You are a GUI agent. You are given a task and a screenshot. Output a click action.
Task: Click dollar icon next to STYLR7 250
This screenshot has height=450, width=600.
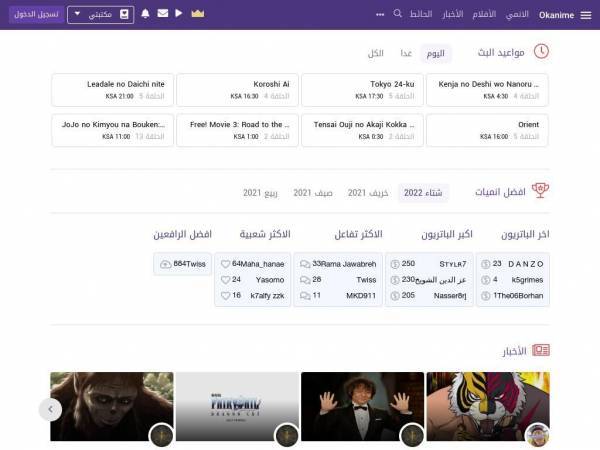tap(395, 264)
